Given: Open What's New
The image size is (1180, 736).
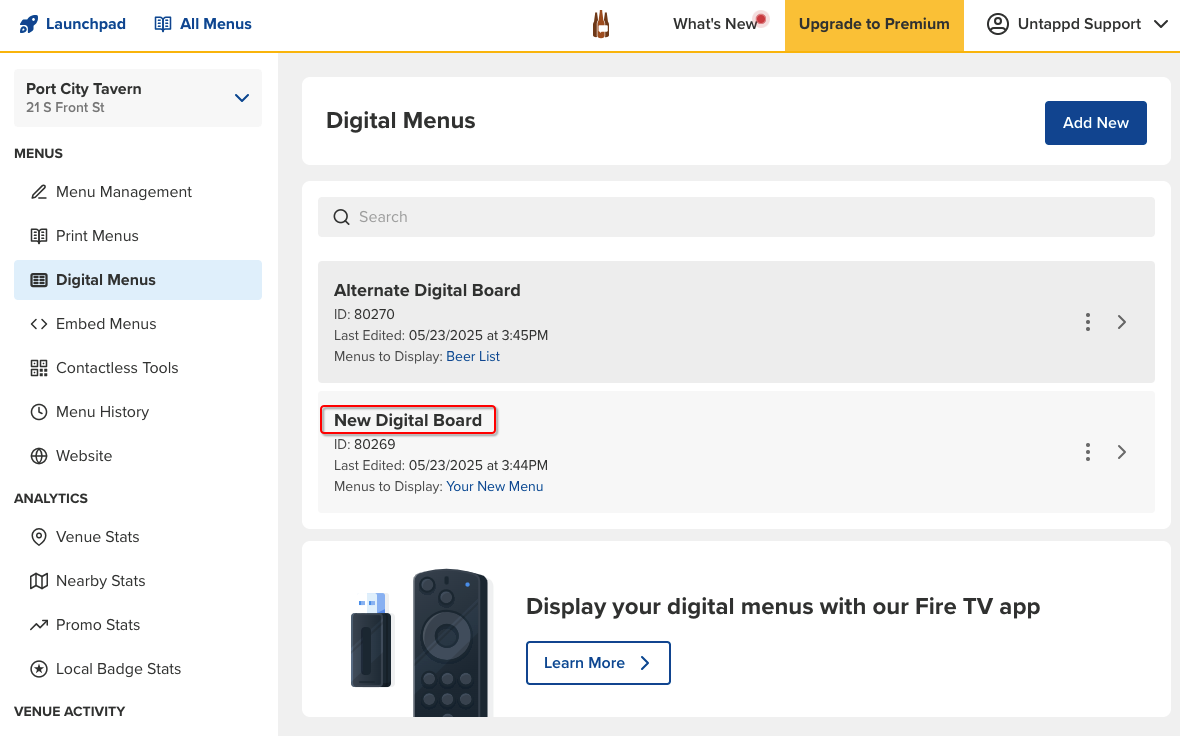Looking at the screenshot, I should [x=715, y=24].
